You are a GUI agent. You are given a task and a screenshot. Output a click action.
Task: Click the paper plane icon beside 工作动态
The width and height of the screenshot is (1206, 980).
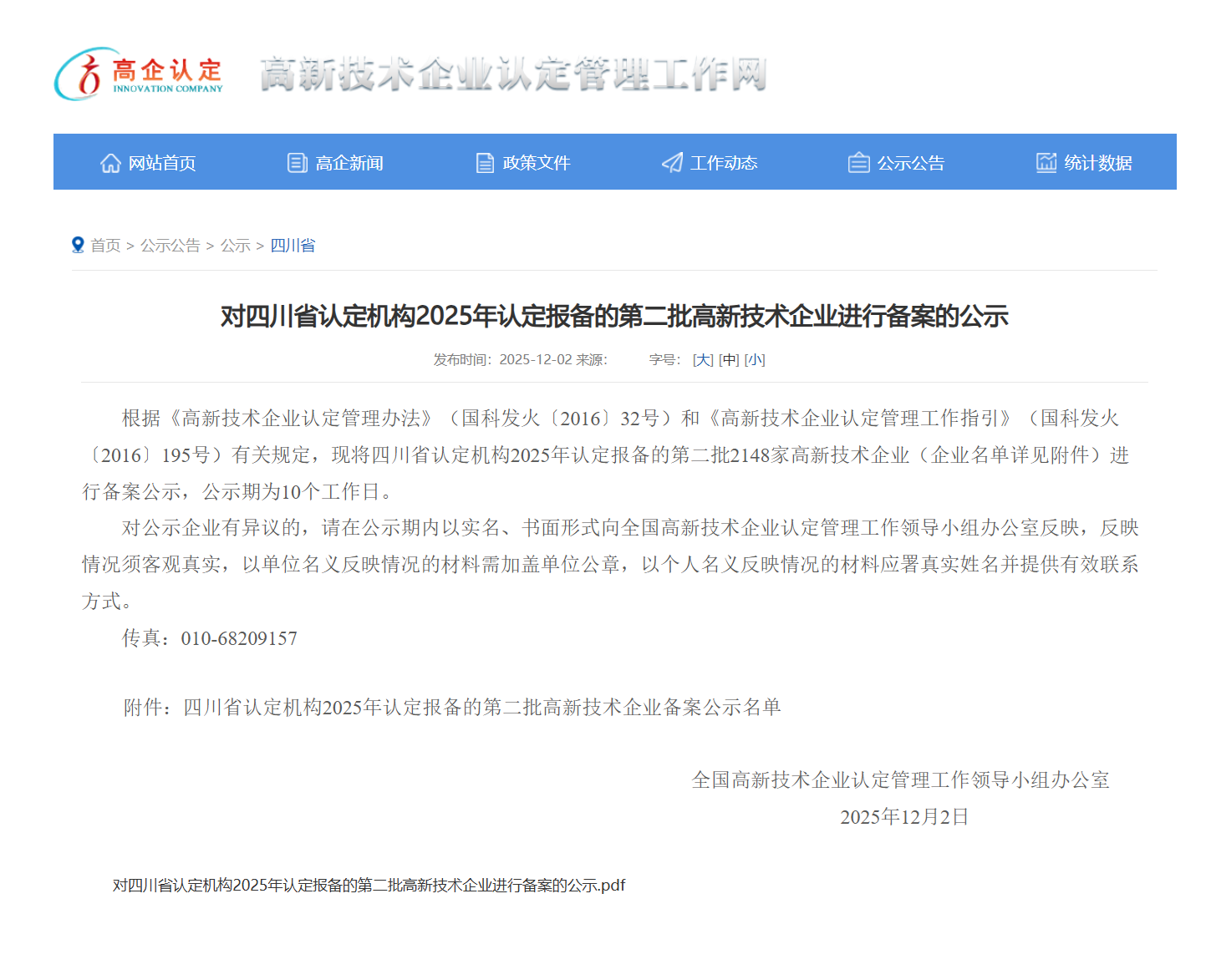pos(672,163)
